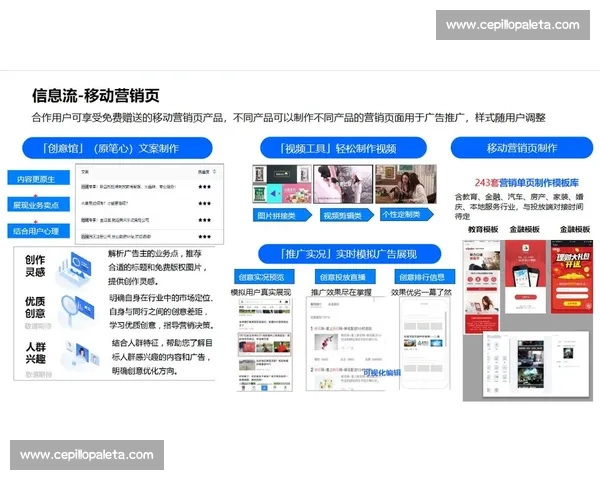This screenshot has width=600, height=480.
Task: Click the 「推广实况」实时模拟广告展现 banner
Action: pyautogui.click(x=349, y=254)
